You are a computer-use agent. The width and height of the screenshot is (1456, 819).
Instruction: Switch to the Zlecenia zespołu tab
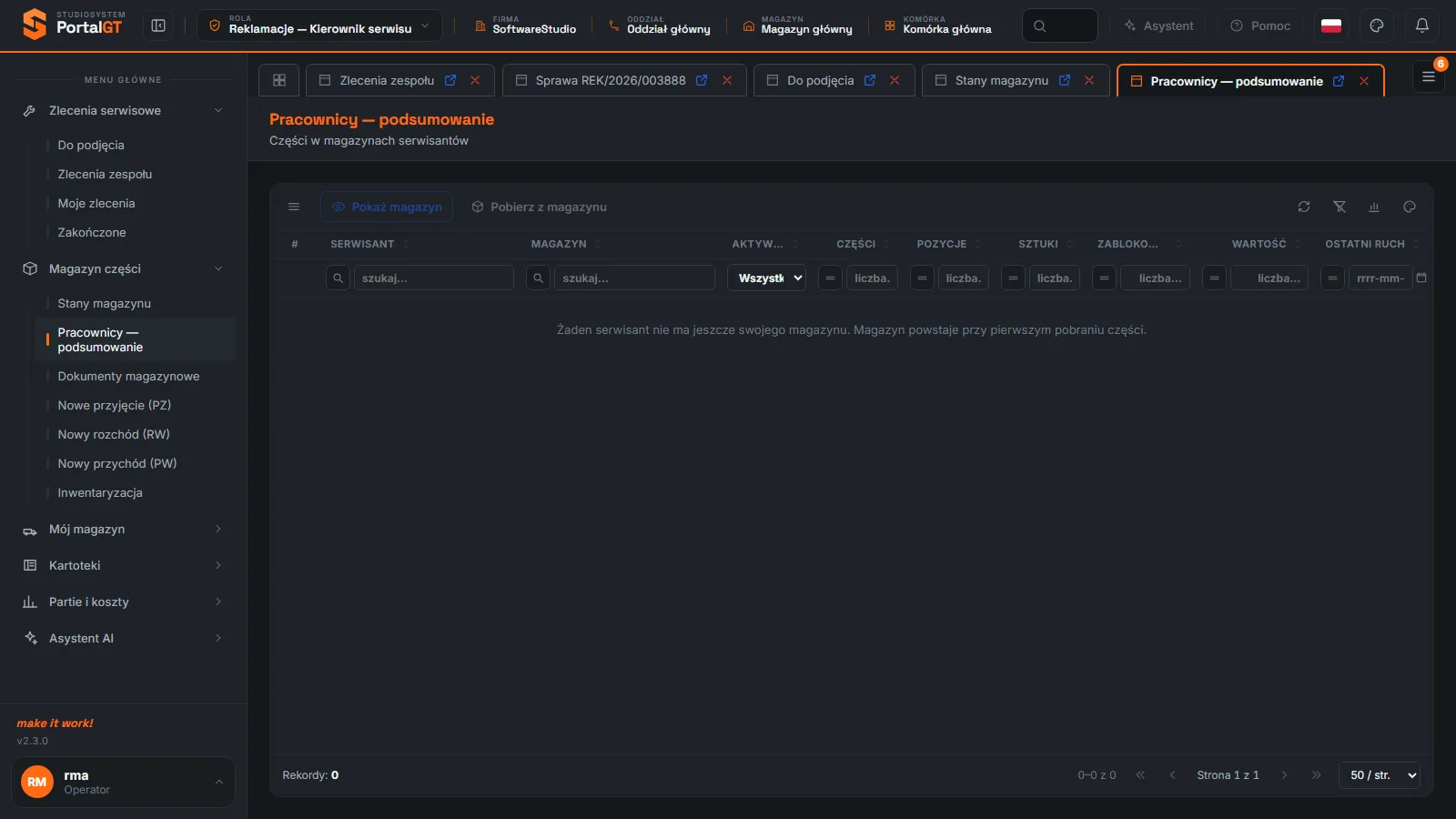[x=387, y=80]
